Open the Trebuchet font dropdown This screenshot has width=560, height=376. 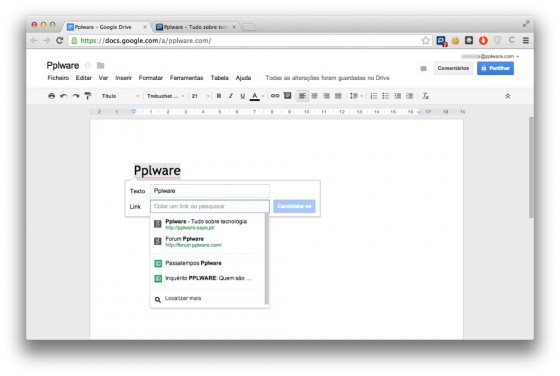click(165, 96)
